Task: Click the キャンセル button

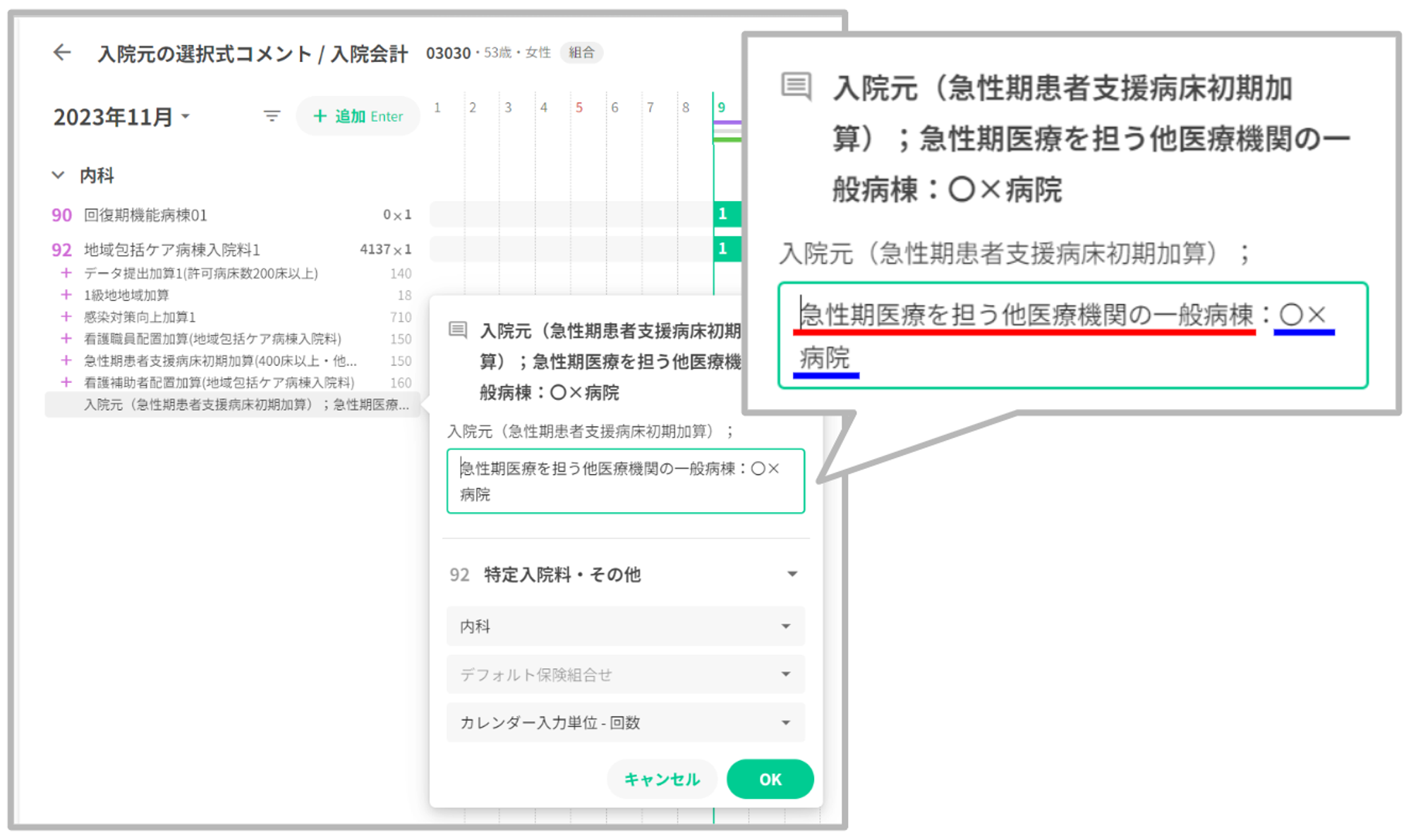Action: (661, 779)
